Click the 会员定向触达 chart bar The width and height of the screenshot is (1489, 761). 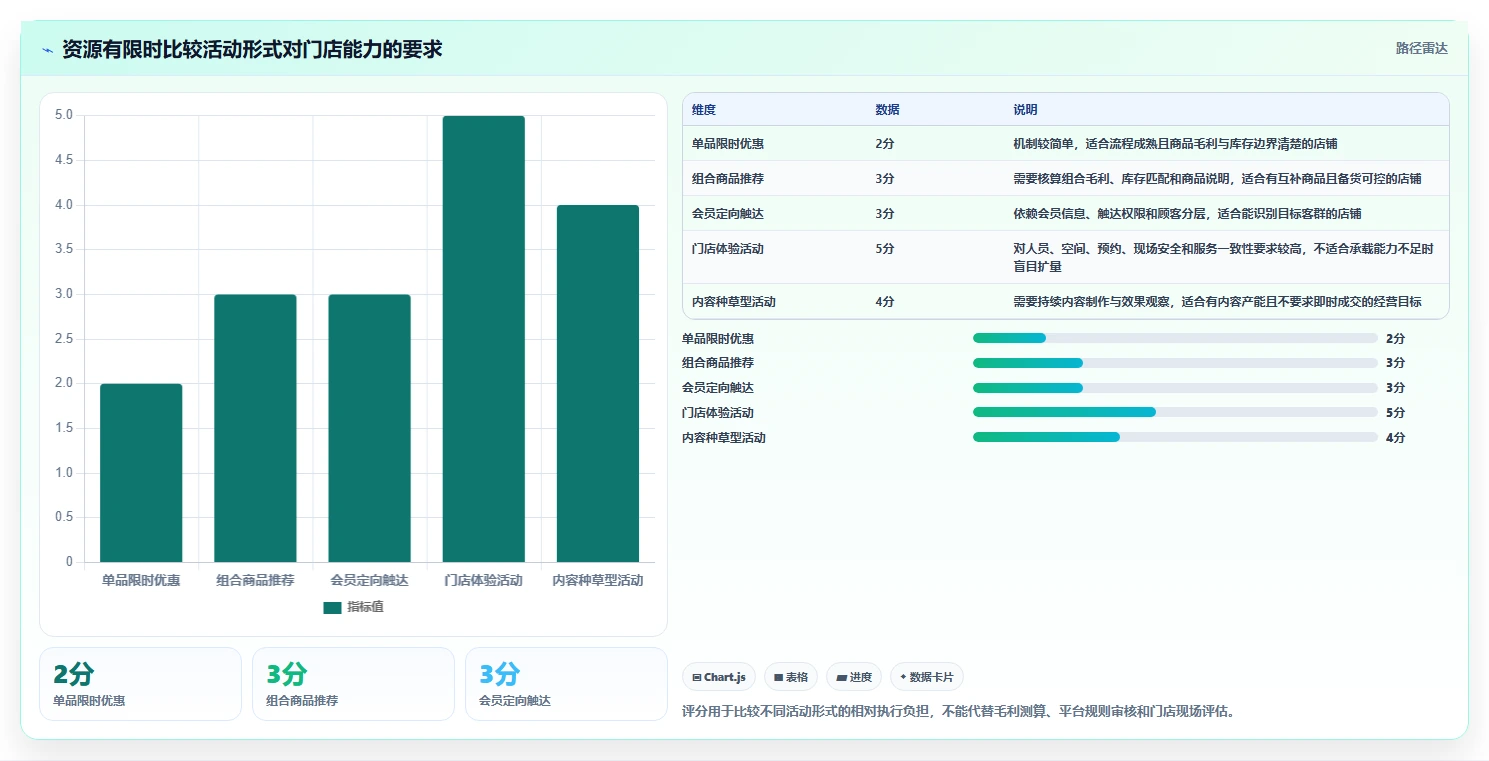coord(369,428)
